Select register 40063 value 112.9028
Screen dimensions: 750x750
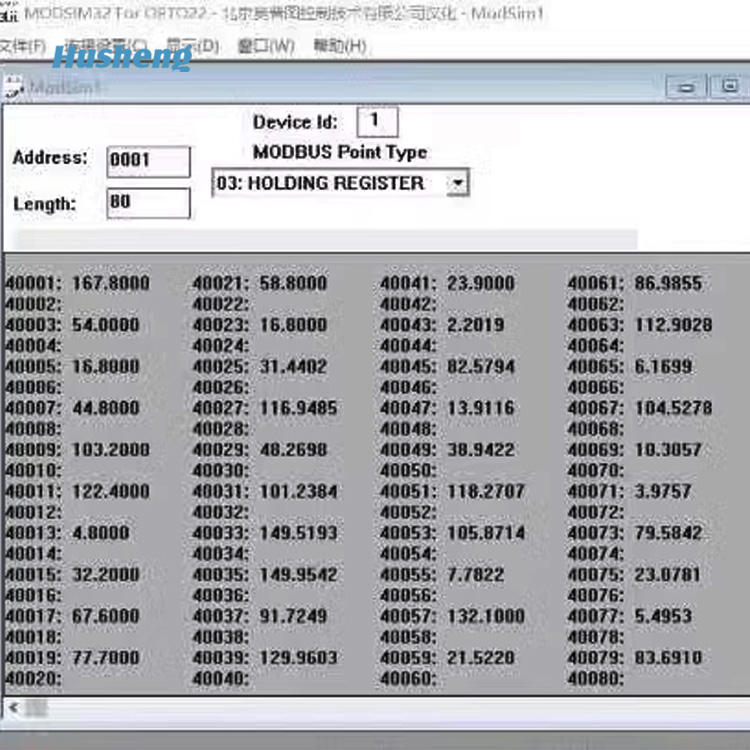coord(673,325)
